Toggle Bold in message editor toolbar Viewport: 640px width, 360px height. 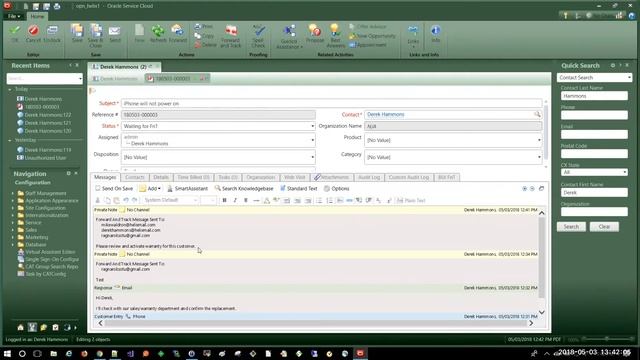point(224,200)
